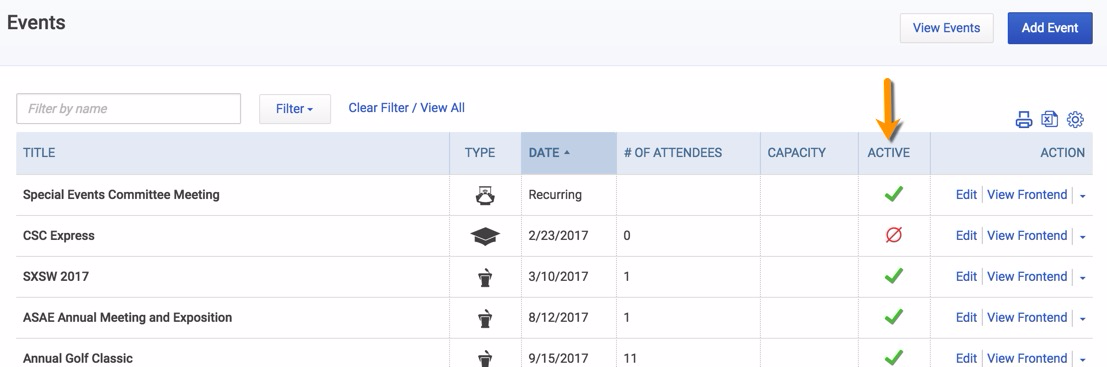1107x367 pixels.
Task: Click the meeting type icon for Special Events Committee
Action: tap(485, 195)
